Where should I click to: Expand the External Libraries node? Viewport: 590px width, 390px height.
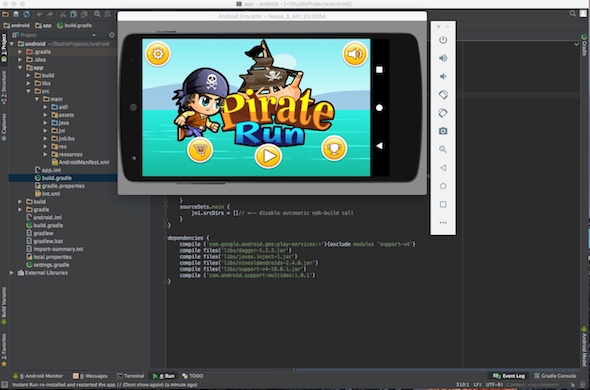tap(12, 273)
